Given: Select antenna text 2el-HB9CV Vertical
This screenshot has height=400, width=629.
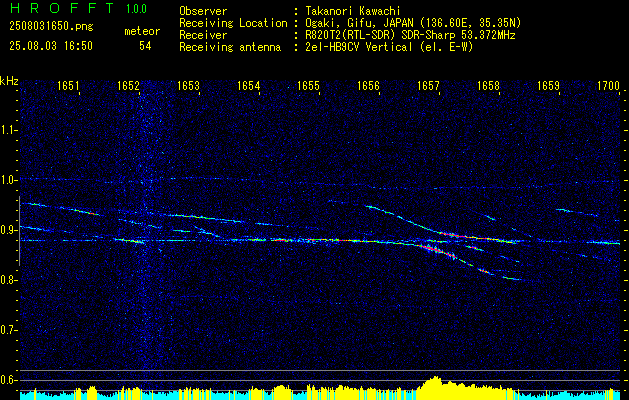Looking at the screenshot, I should point(359,47).
